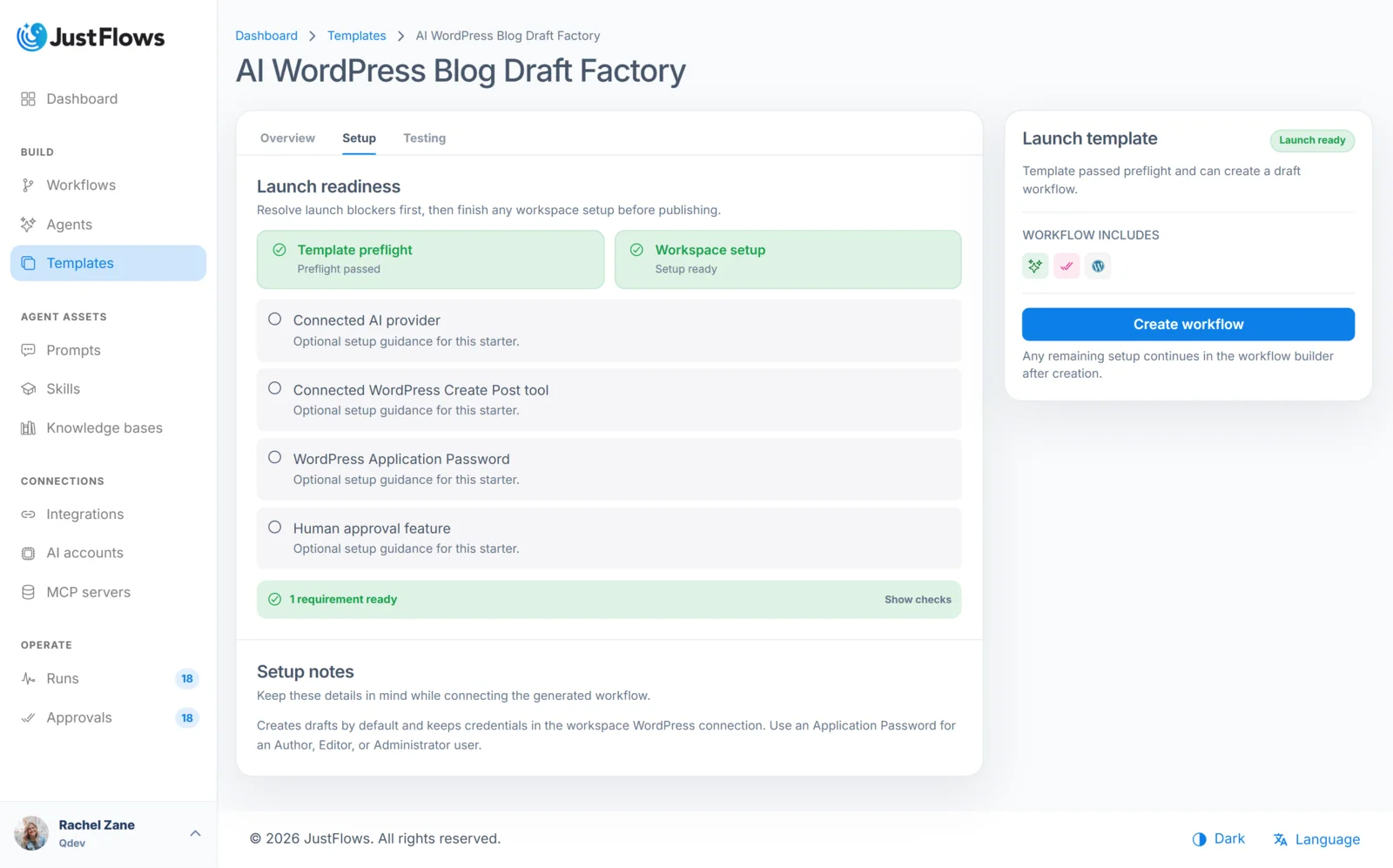
Task: Click the Create workflow button
Action: click(1188, 324)
